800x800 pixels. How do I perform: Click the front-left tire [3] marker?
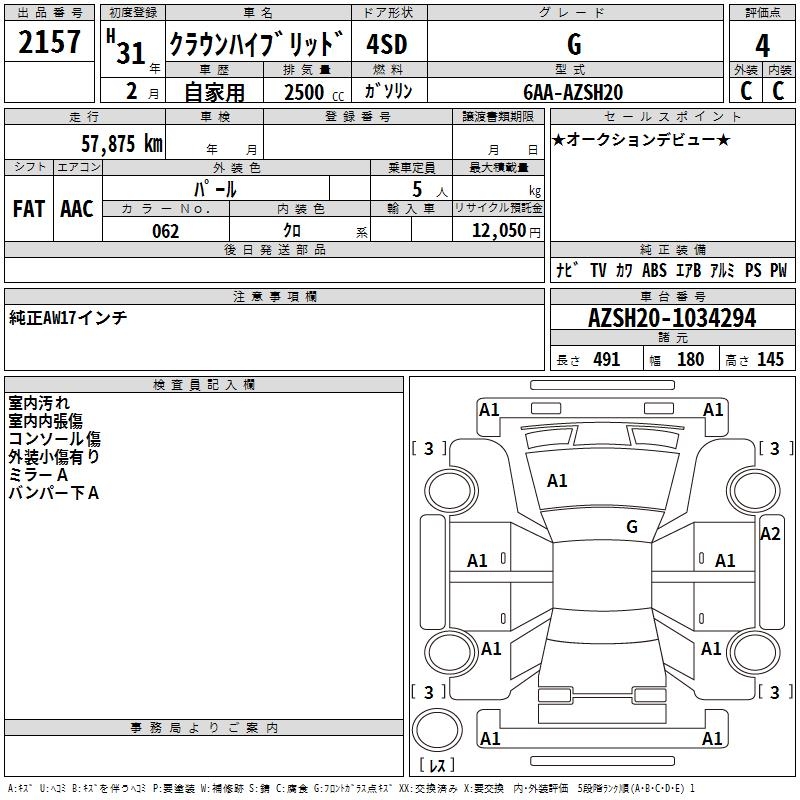429,448
